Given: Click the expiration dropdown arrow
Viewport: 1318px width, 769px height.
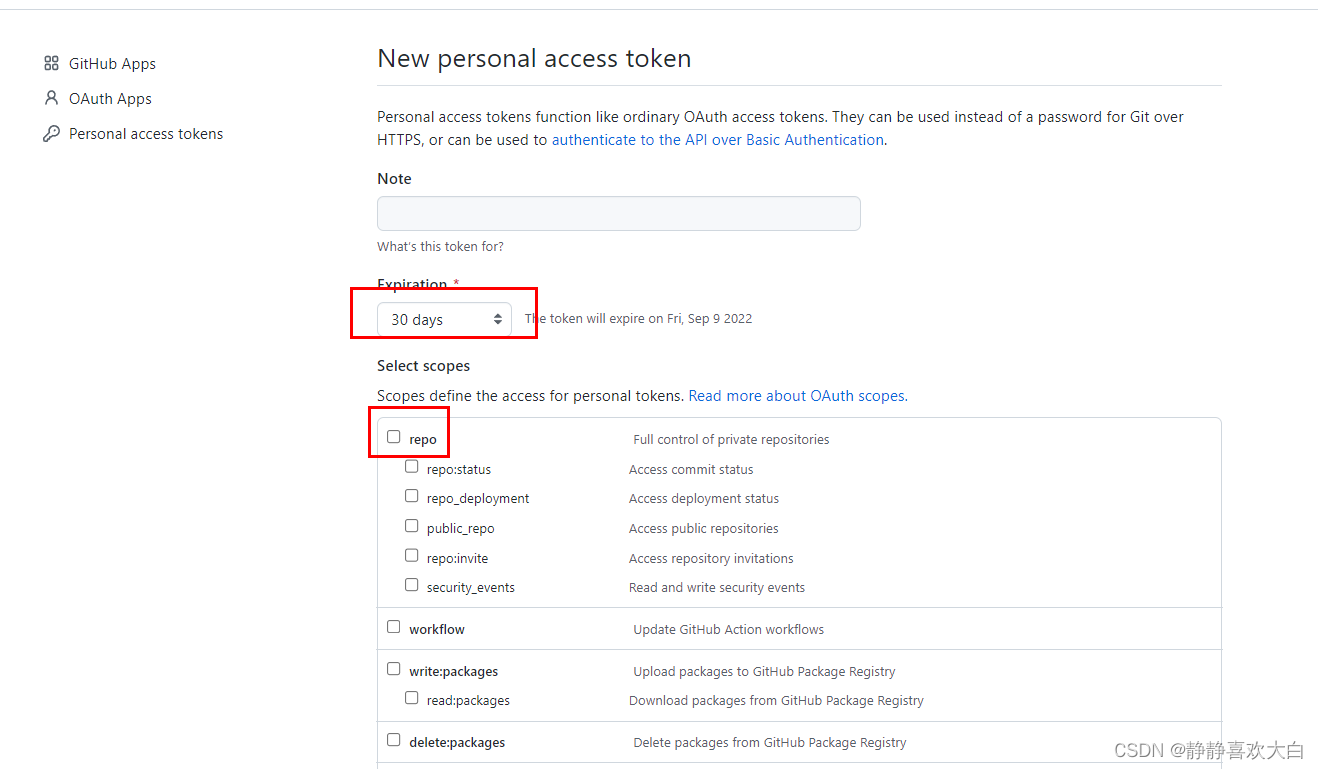Looking at the screenshot, I should 498,319.
